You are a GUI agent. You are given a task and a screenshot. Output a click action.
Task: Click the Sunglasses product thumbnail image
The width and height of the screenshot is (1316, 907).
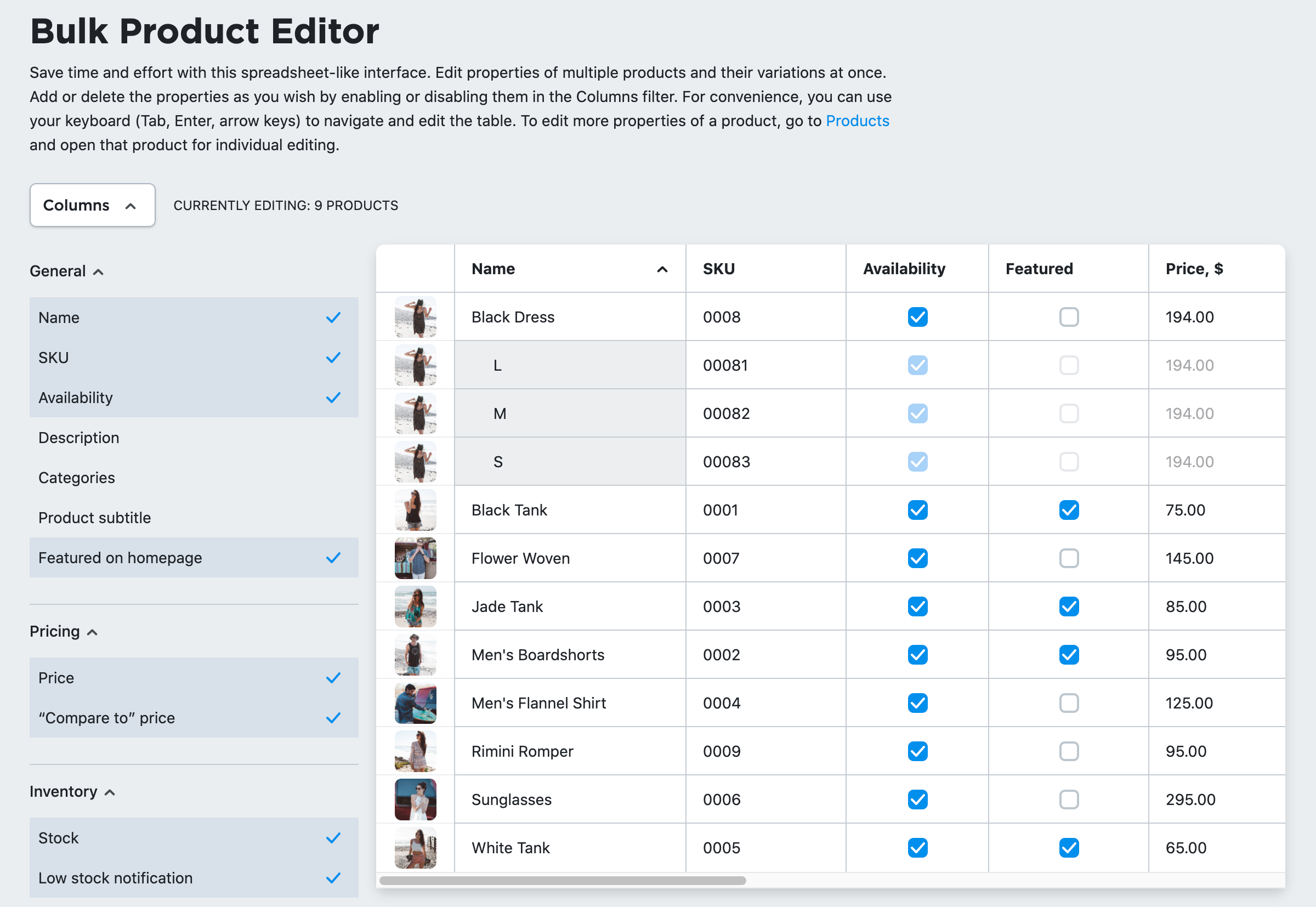416,799
